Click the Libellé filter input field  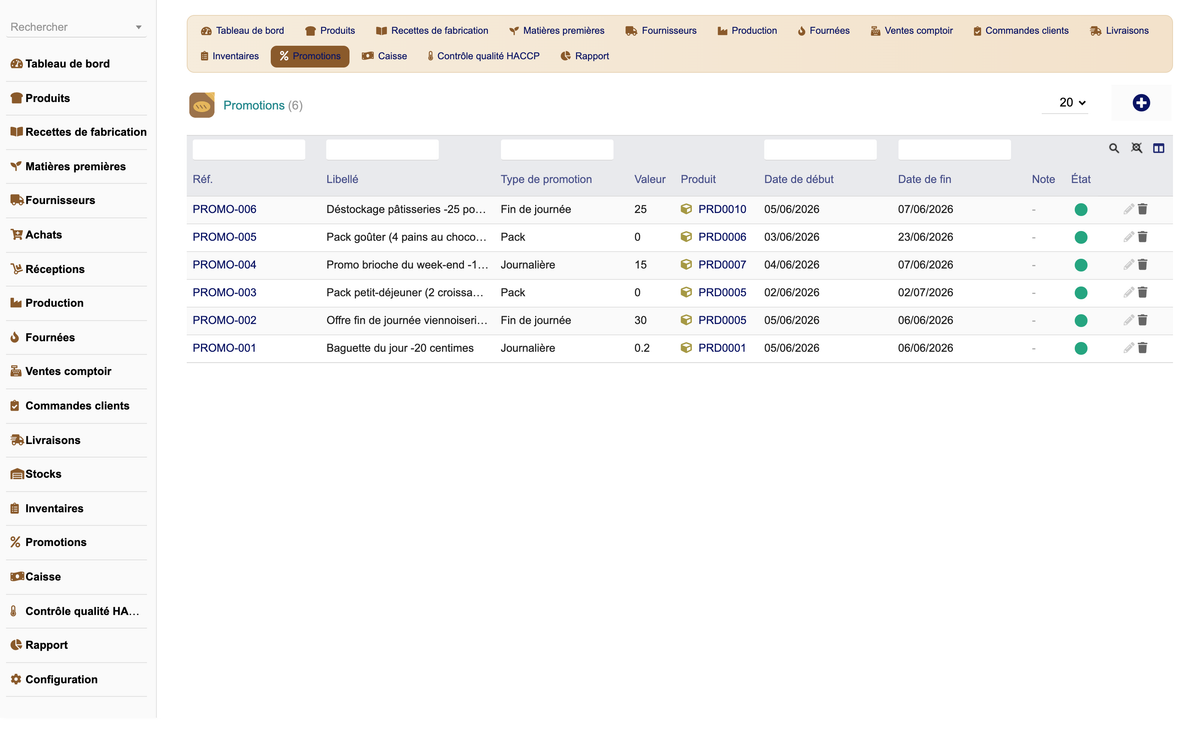pyautogui.click(x=382, y=149)
